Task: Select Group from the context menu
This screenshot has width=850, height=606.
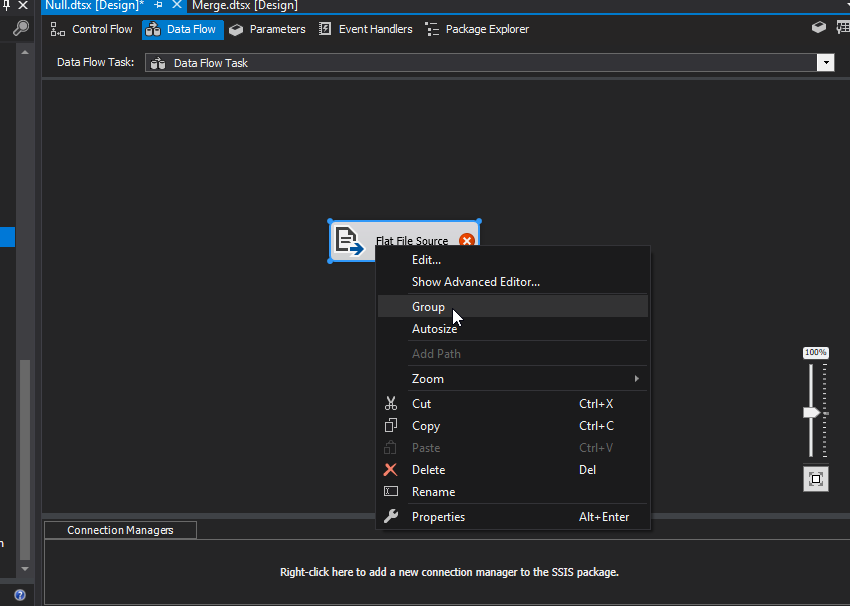Action: click(428, 306)
